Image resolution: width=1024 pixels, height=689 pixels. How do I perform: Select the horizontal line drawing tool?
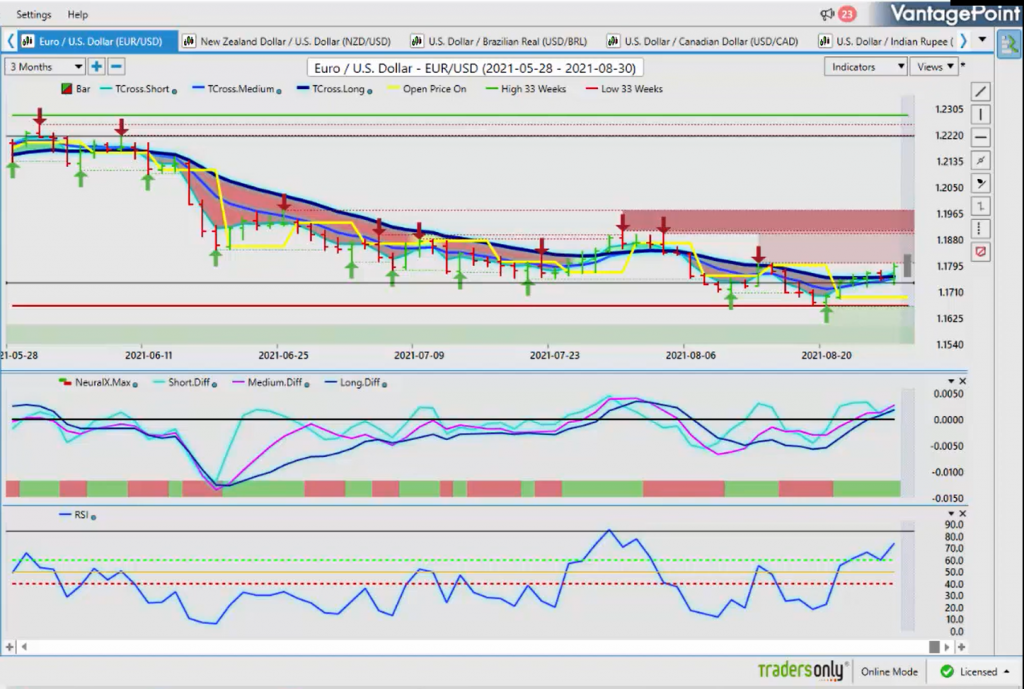pyautogui.click(x=980, y=138)
